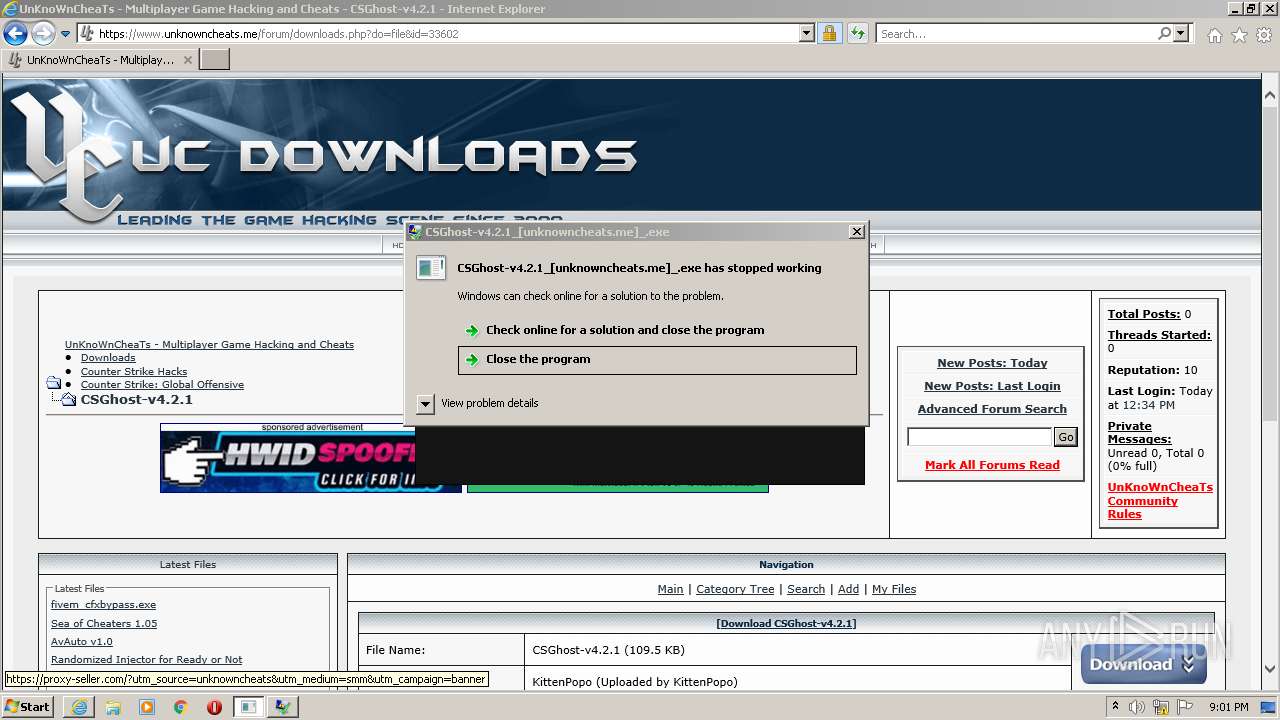Open Opera taskbar icon
1280x720 pixels.
214,707
